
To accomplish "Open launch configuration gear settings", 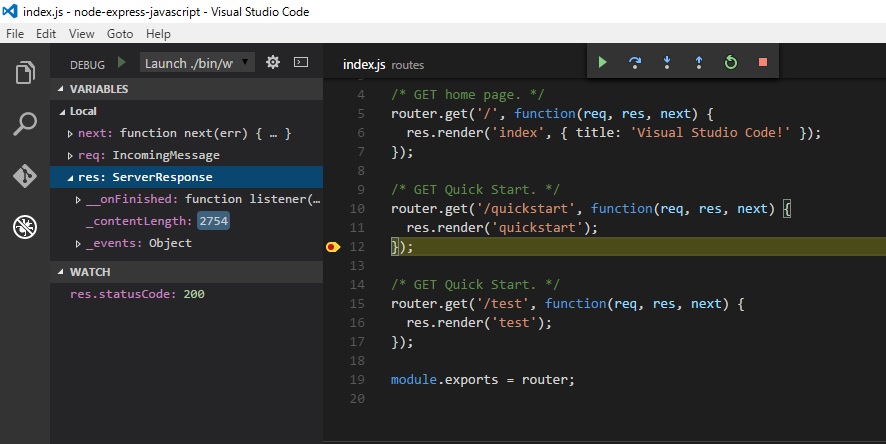I will coord(272,63).
